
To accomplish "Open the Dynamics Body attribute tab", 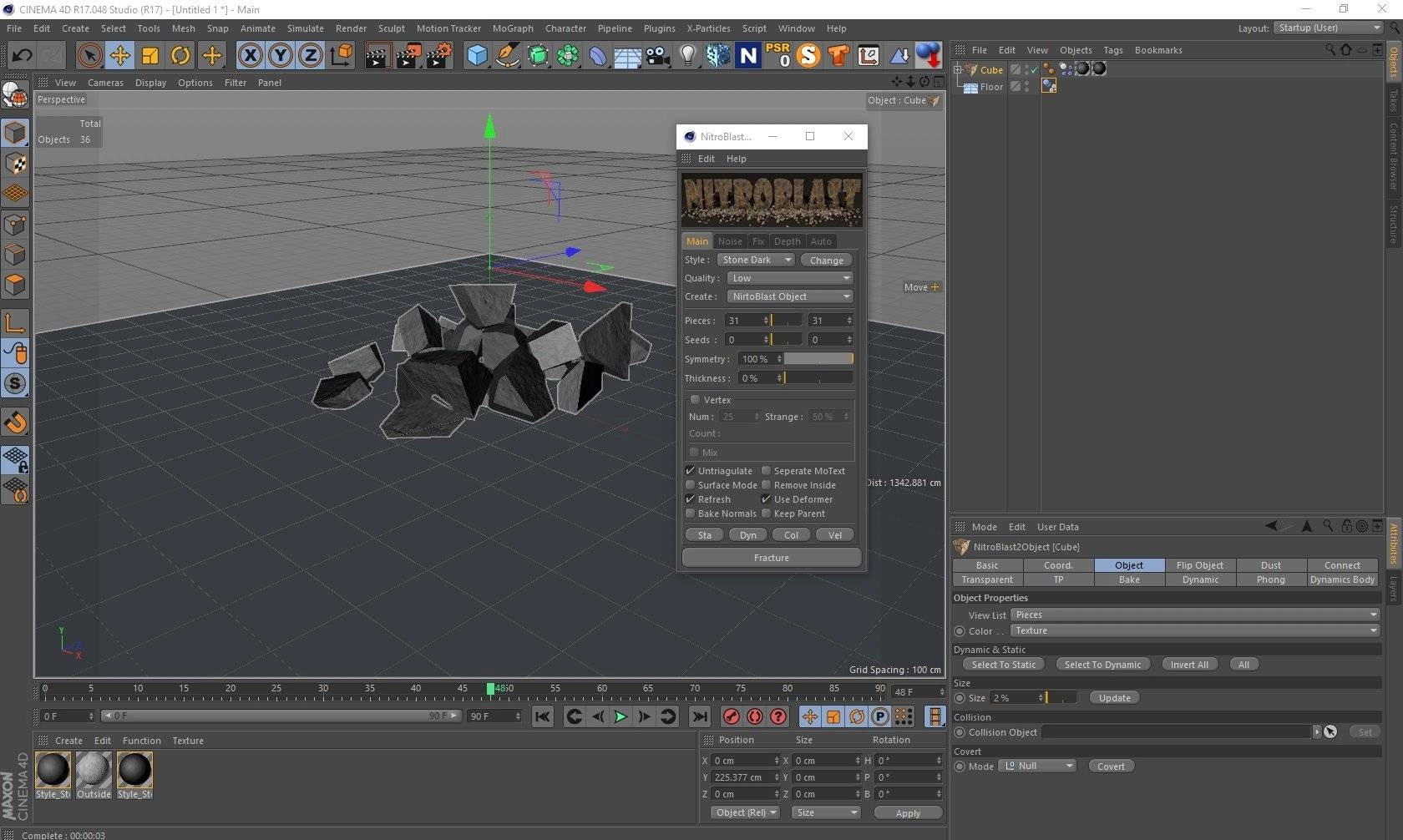I will (1342, 579).
